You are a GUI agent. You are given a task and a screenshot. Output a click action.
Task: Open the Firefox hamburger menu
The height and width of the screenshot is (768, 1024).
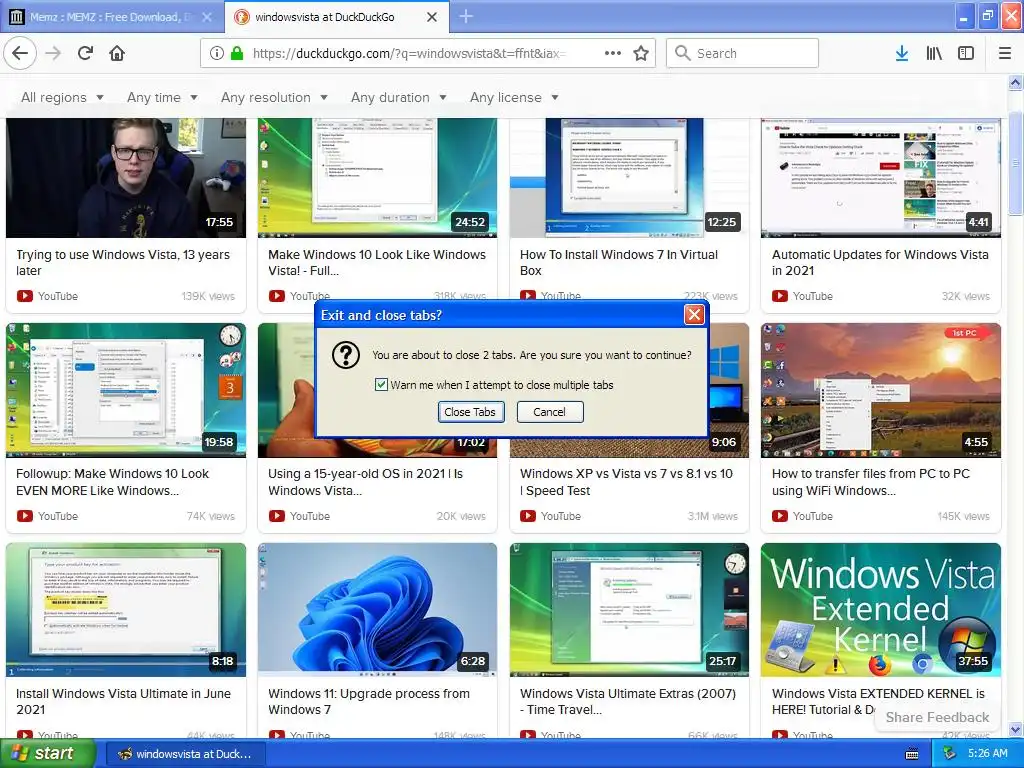click(x=1005, y=53)
